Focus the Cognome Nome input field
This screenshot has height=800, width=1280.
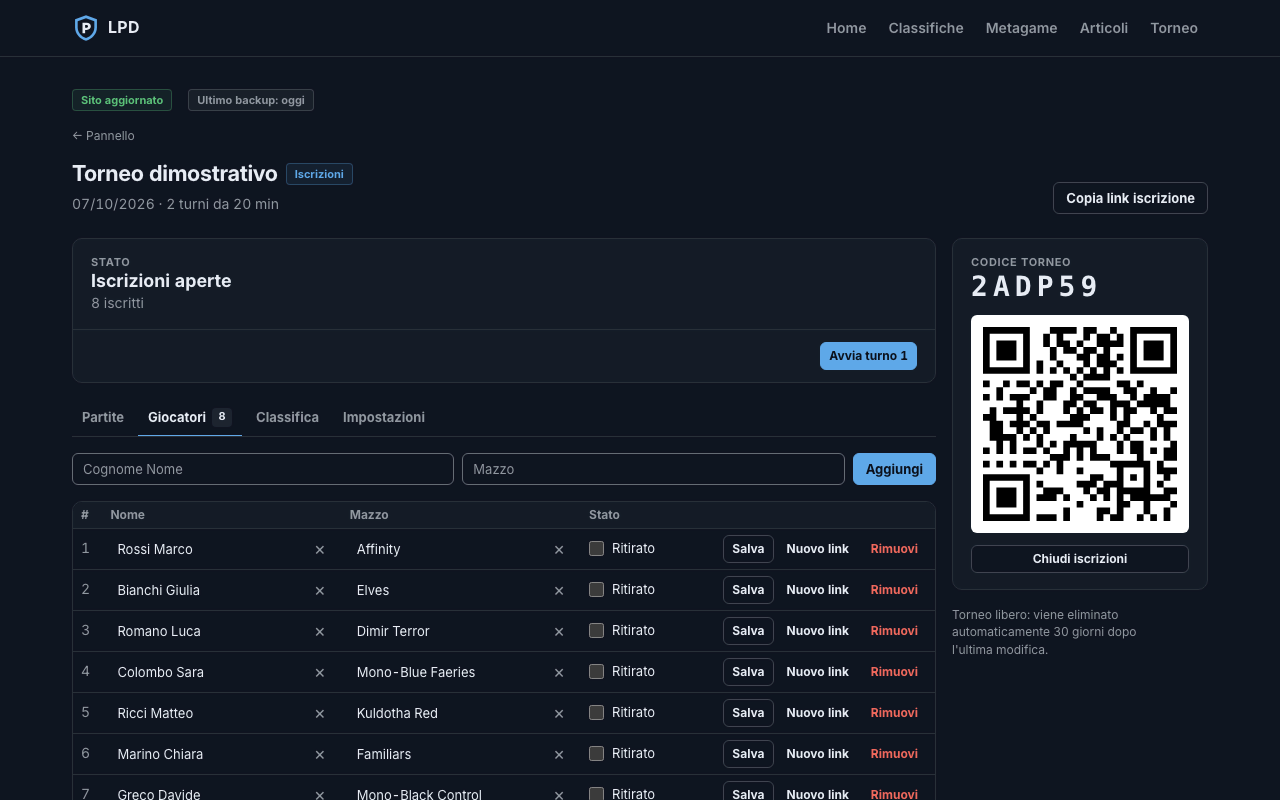click(263, 469)
